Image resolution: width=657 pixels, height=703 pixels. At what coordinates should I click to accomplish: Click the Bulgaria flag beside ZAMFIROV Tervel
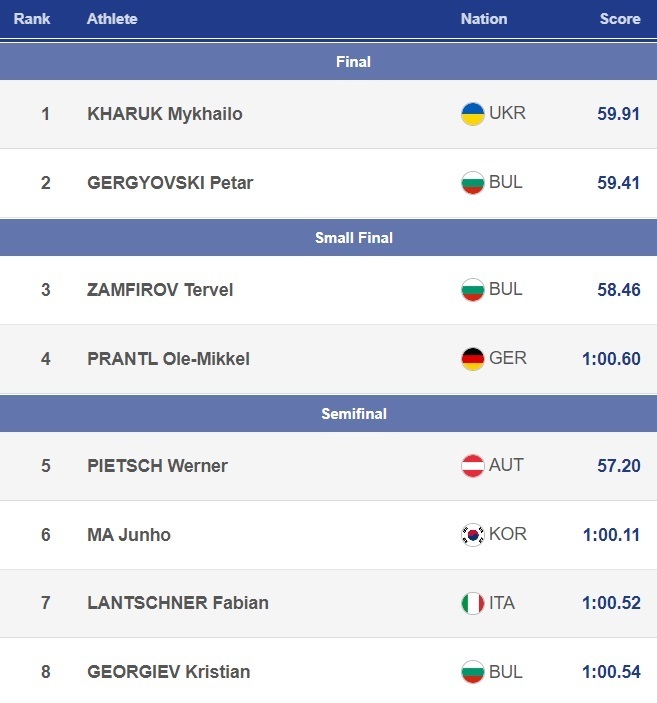point(472,290)
